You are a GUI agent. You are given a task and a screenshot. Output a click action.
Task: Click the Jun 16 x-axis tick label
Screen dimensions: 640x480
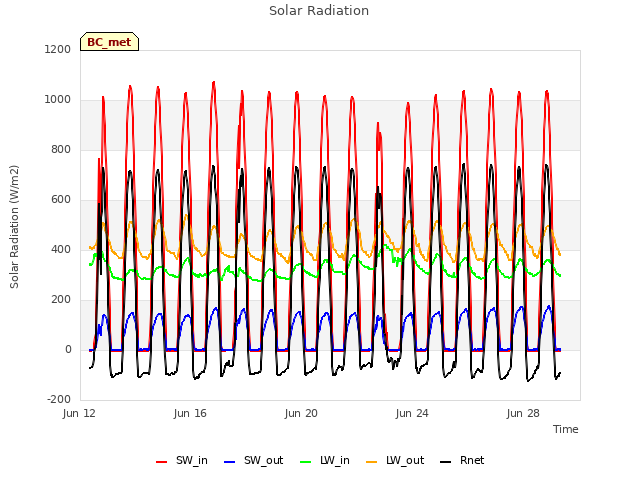190,413
